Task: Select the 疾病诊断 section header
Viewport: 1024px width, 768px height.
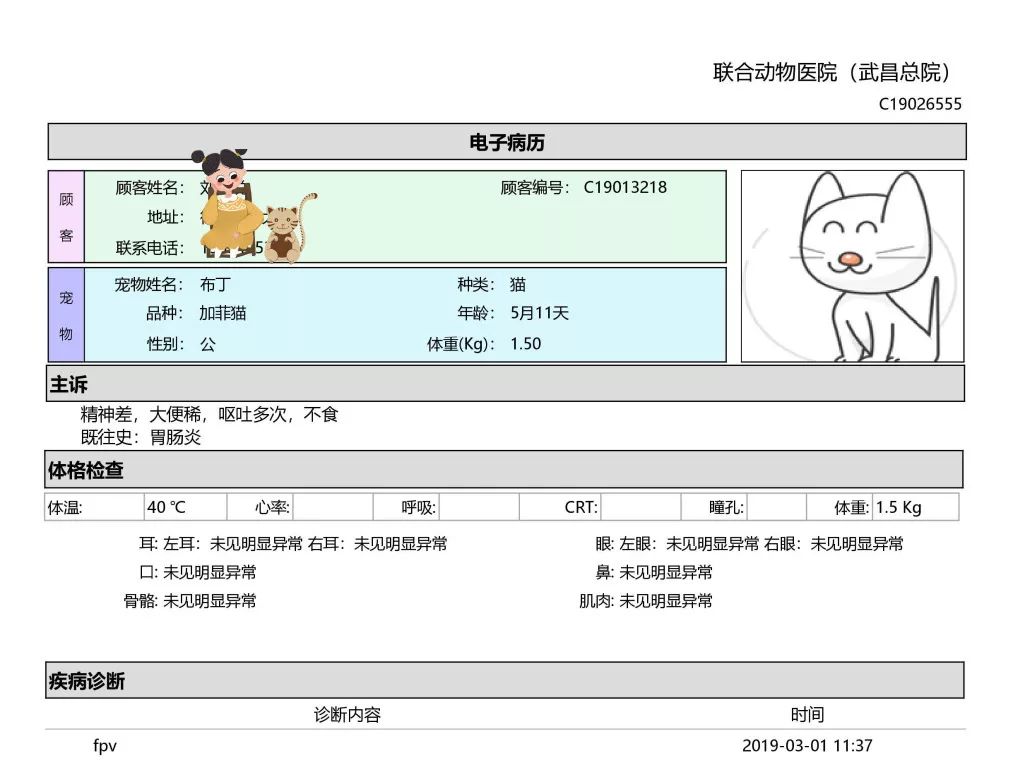Action: coord(84,682)
